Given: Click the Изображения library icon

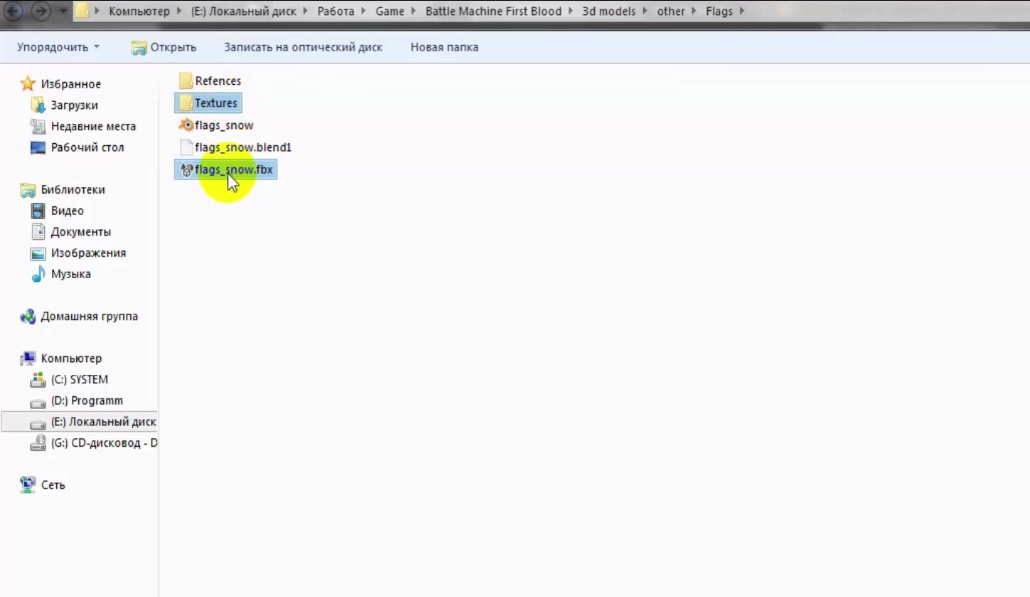Looking at the screenshot, I should pos(38,253).
